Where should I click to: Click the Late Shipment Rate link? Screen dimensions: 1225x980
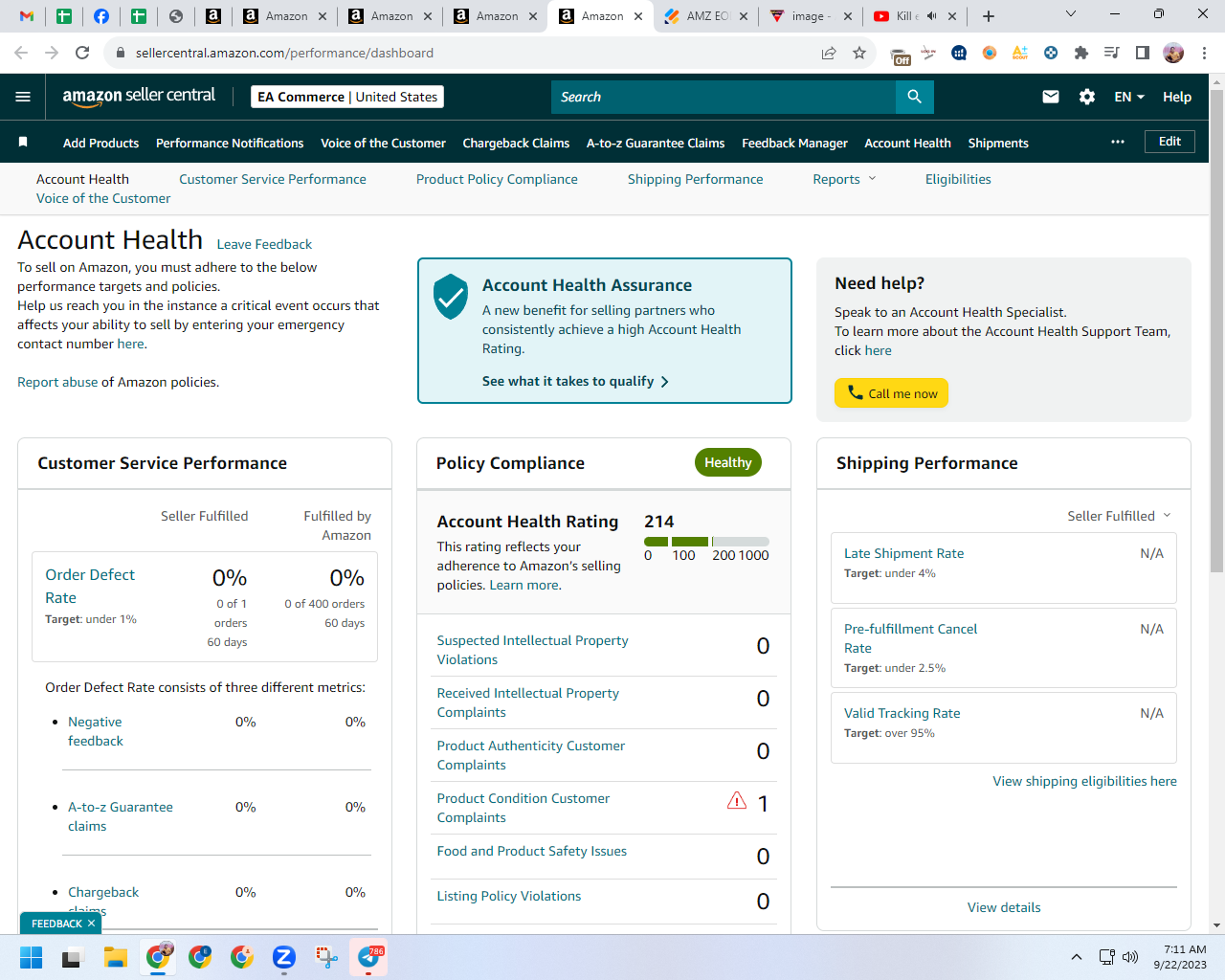tap(903, 553)
